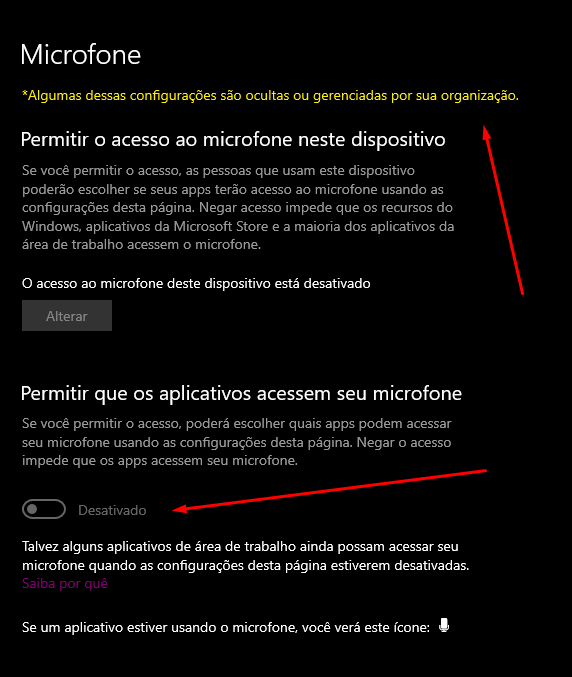Click the Microfone page heading

[81, 55]
